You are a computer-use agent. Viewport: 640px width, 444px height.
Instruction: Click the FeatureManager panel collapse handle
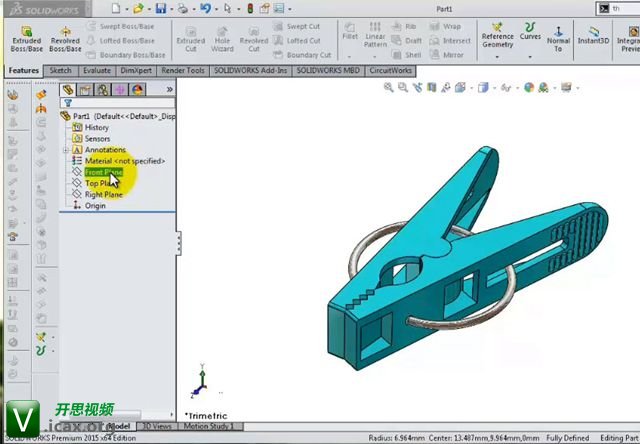tap(179, 243)
